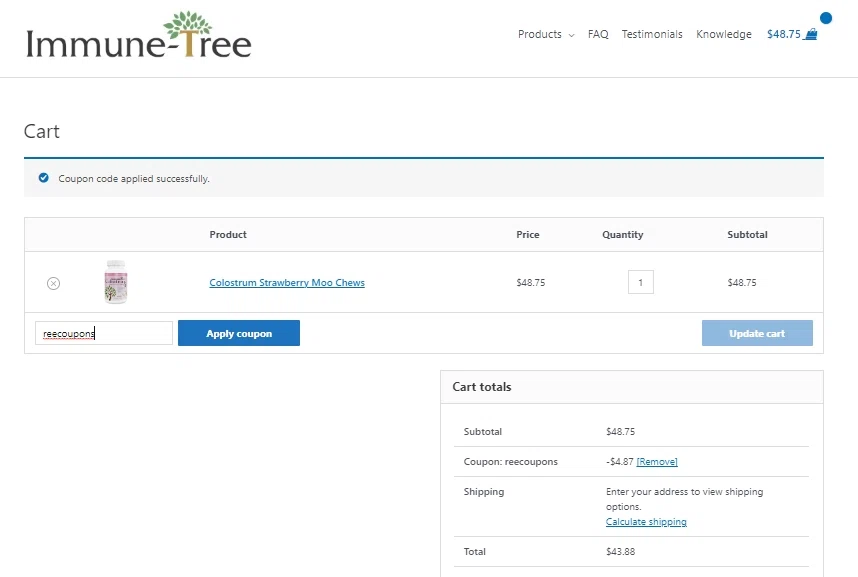Click the Quantity column header

(623, 234)
